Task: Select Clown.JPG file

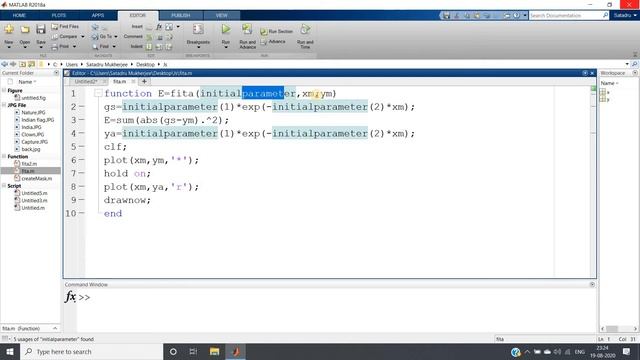Action: [x=32, y=135]
